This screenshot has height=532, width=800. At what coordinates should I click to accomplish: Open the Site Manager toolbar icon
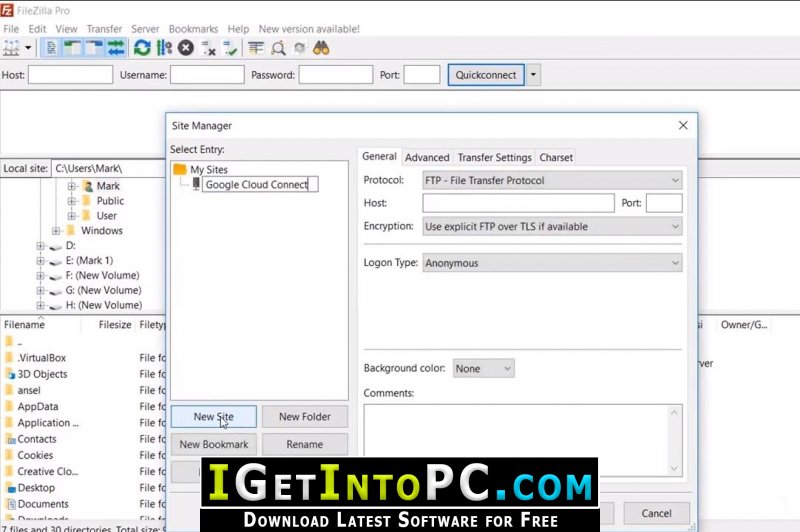[11, 48]
